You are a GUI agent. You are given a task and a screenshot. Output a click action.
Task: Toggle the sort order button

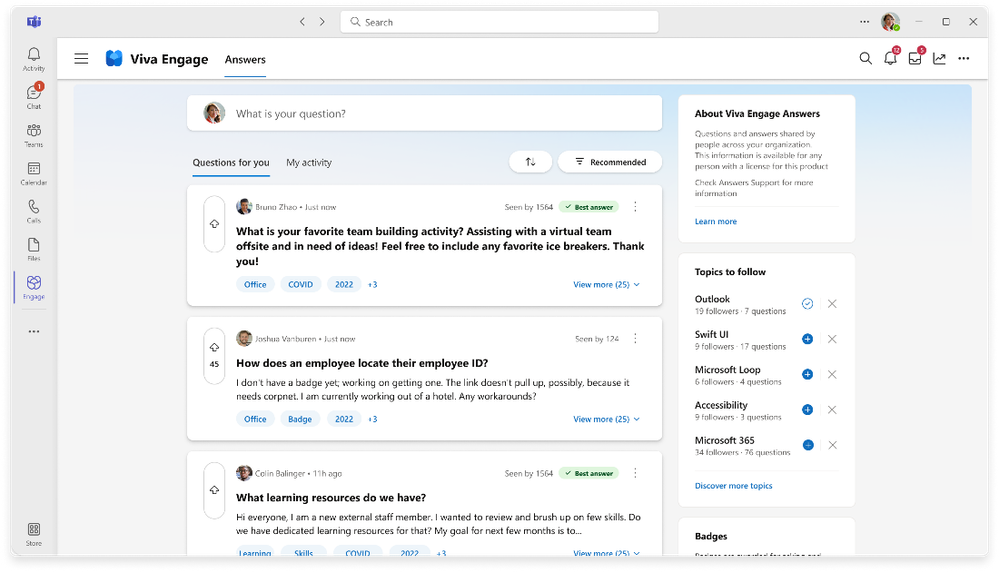tap(530, 162)
